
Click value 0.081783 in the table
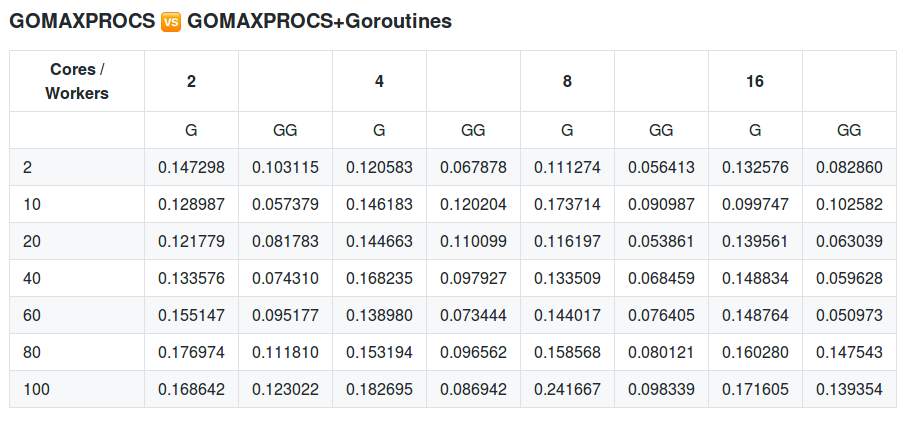tap(285, 241)
